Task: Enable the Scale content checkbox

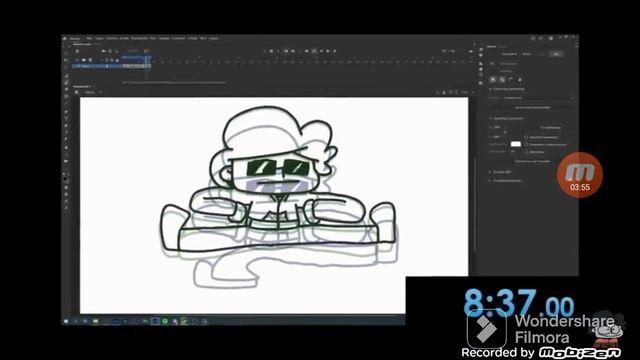Action: 527,137
